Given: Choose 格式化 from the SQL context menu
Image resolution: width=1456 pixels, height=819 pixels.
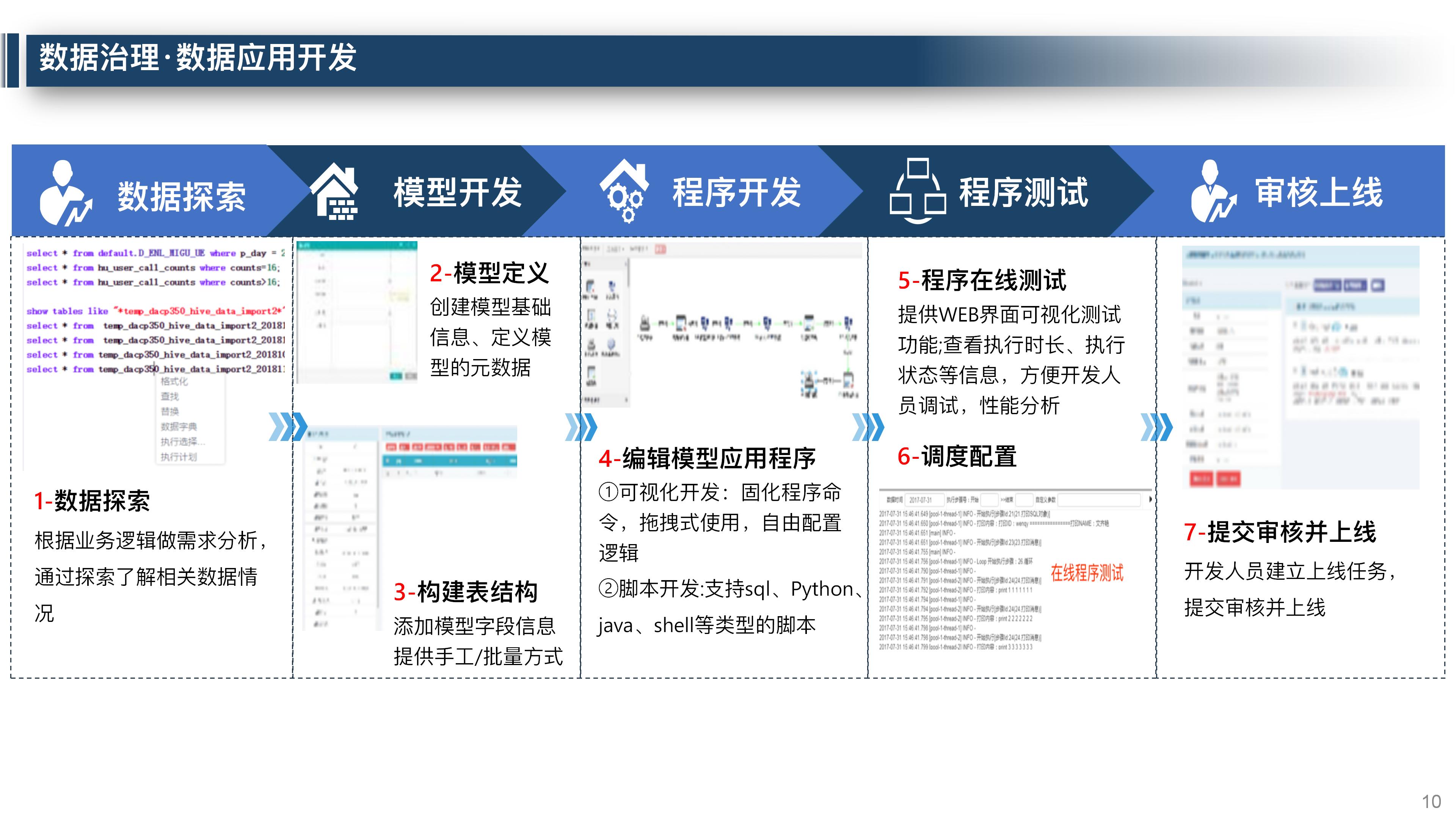Looking at the screenshot, I should 174,382.
